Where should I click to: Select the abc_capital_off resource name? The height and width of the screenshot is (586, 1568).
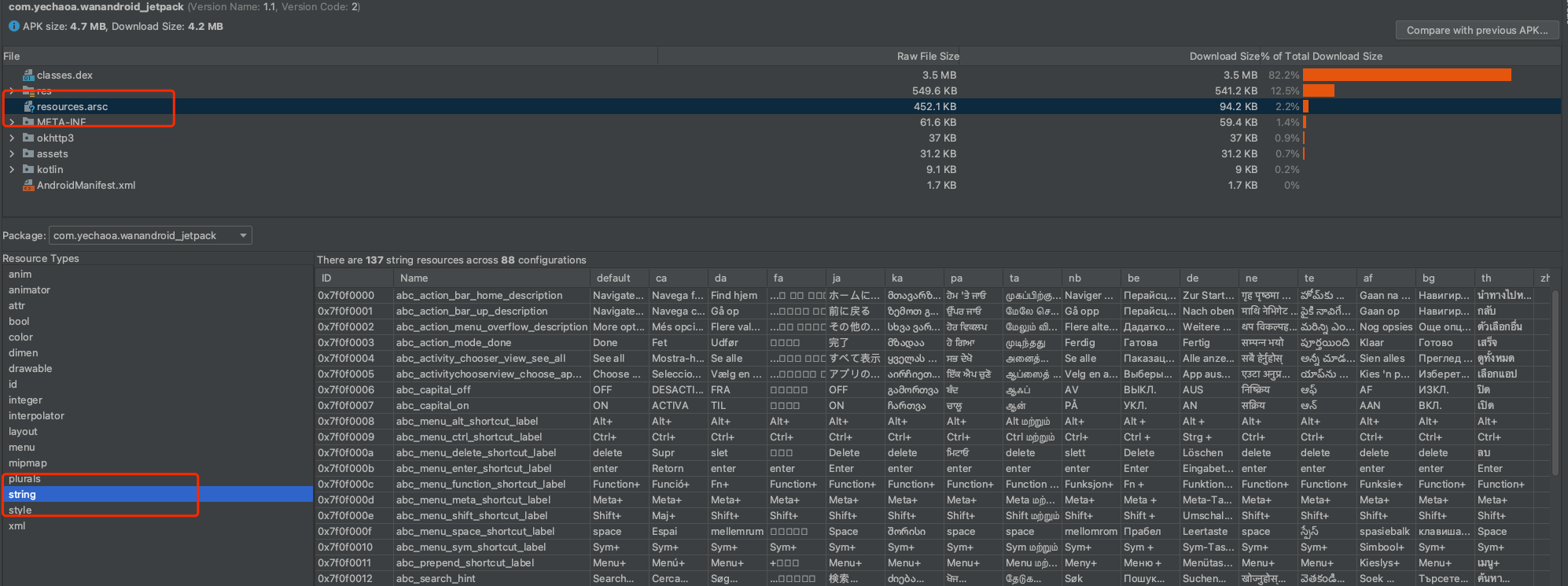point(433,390)
